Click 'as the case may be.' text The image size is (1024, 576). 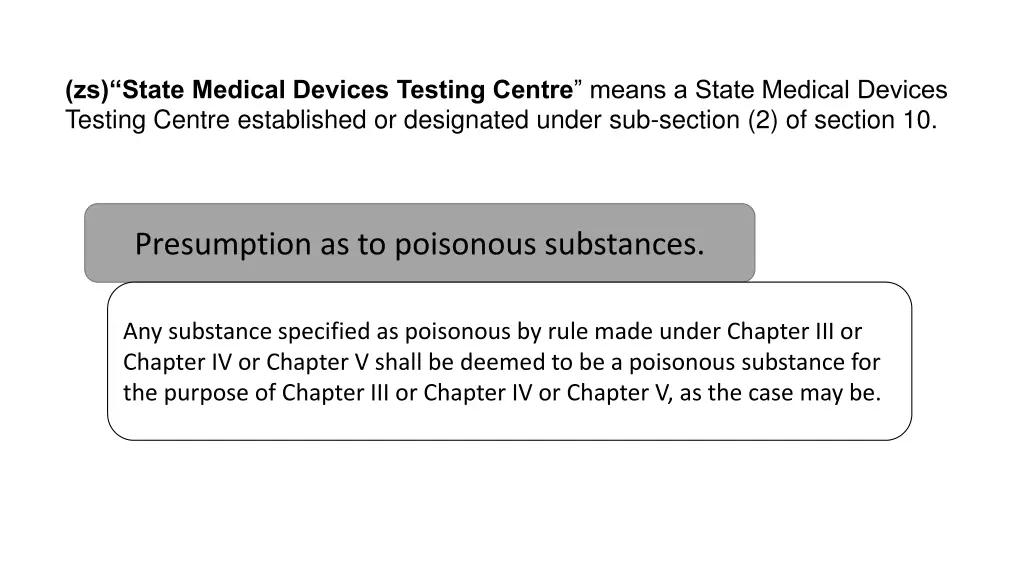point(780,392)
